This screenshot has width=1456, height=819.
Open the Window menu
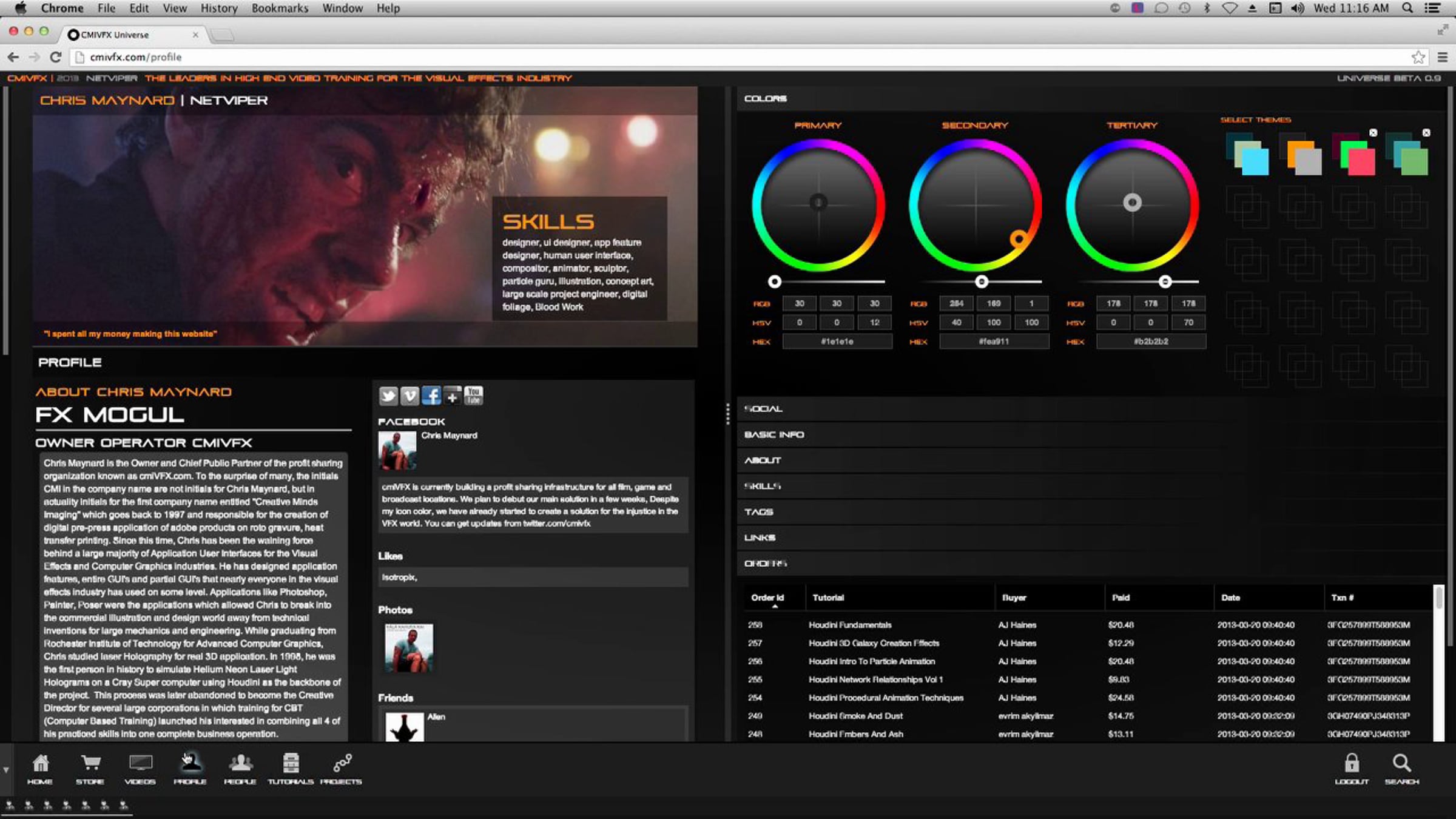342,8
